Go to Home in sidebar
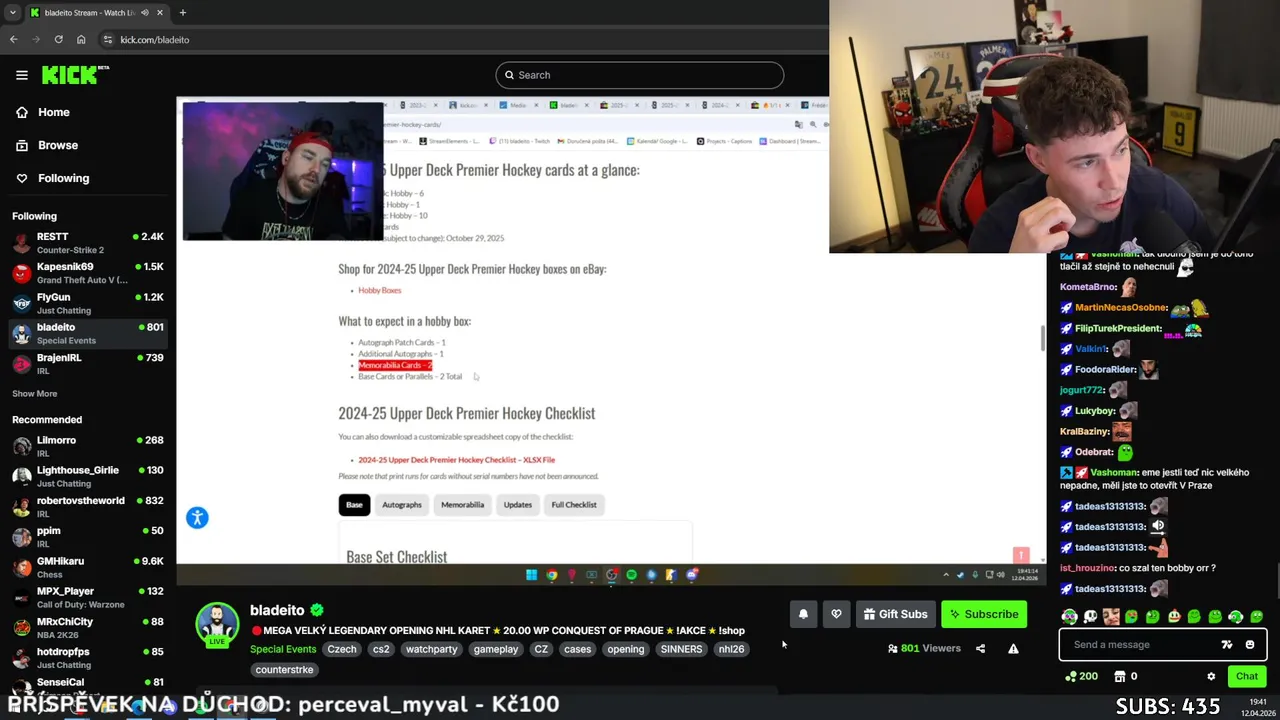This screenshot has width=1280, height=720. pyautogui.click(x=42, y=112)
